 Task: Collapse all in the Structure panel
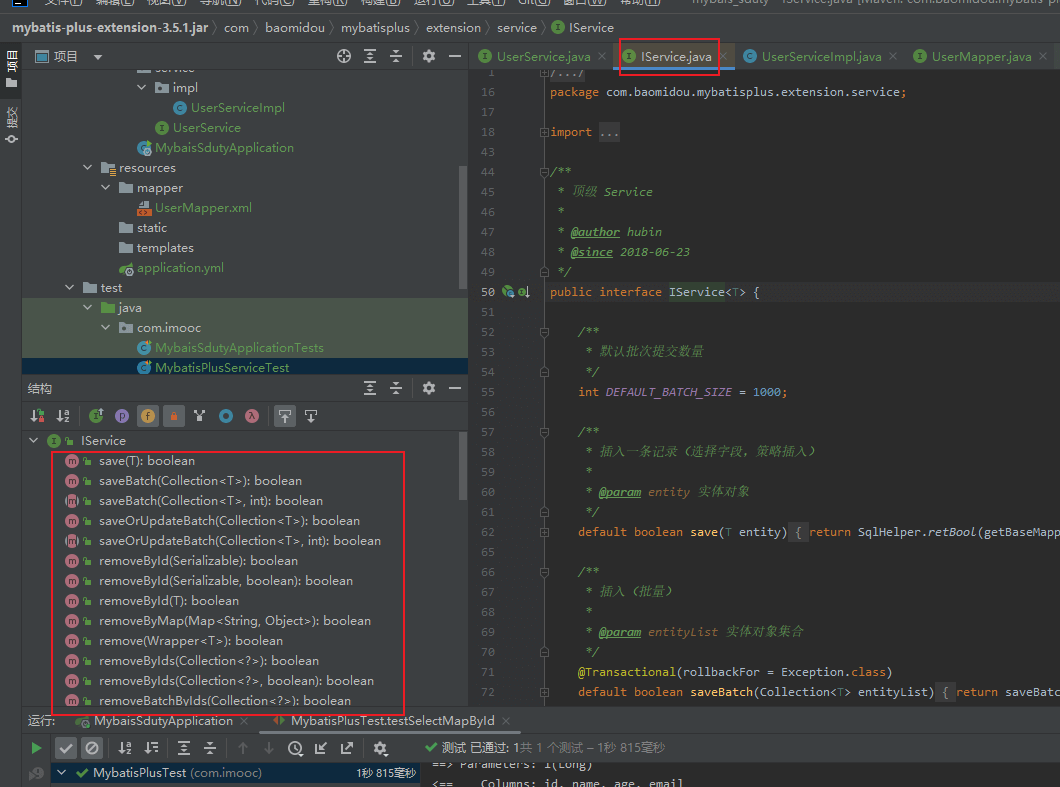click(x=396, y=388)
